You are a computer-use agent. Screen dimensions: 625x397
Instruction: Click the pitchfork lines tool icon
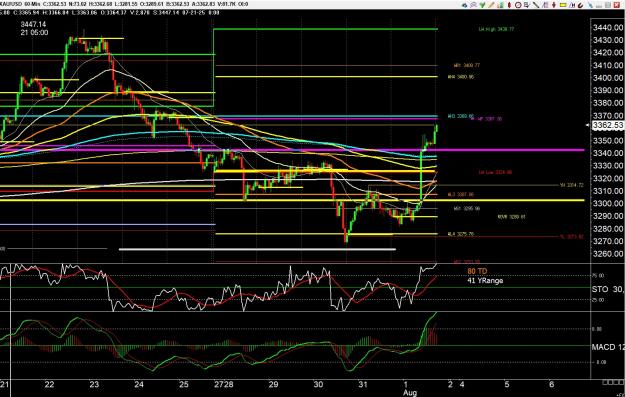tap(572, 5)
